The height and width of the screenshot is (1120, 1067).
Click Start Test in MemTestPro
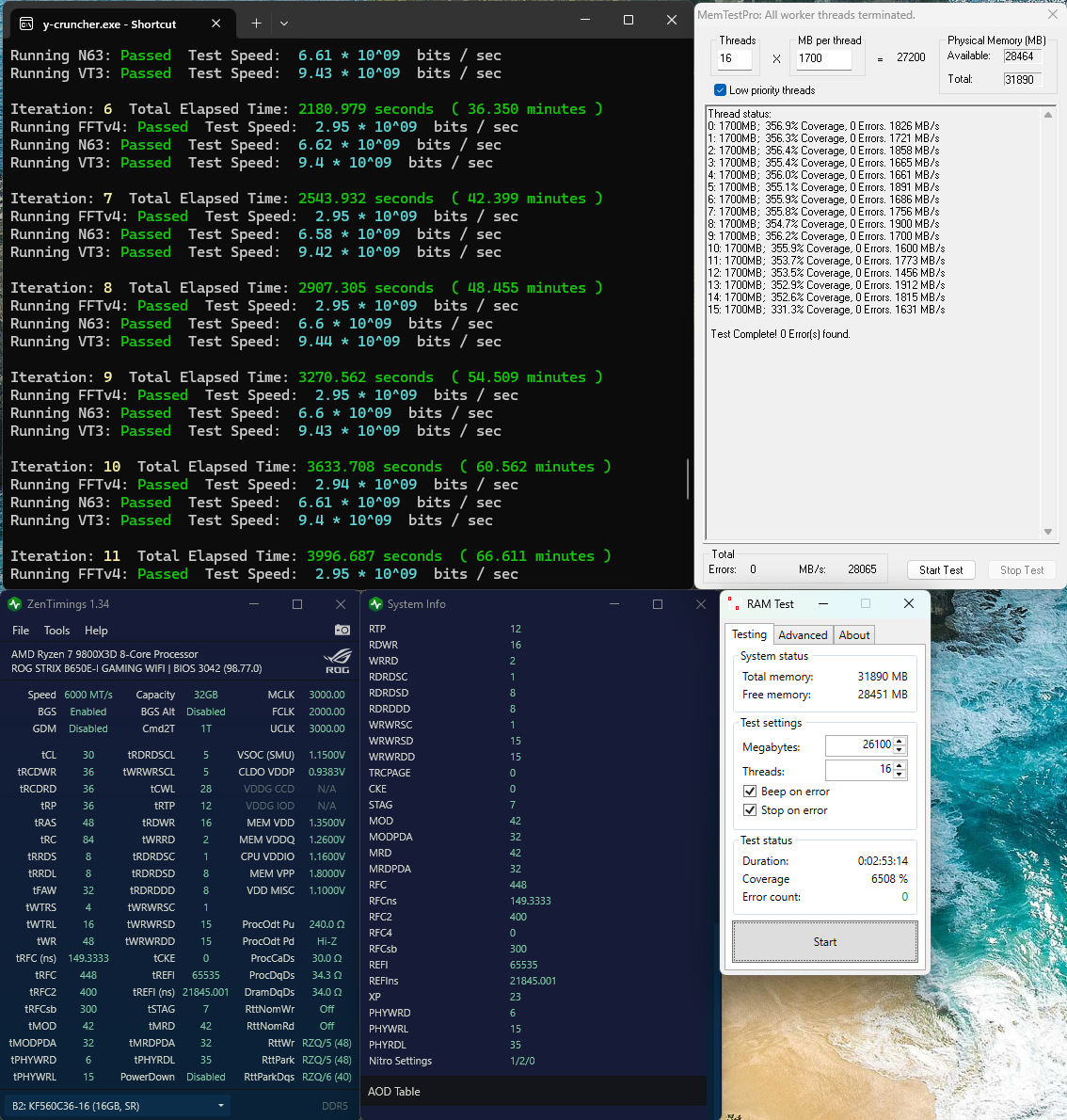(x=941, y=570)
